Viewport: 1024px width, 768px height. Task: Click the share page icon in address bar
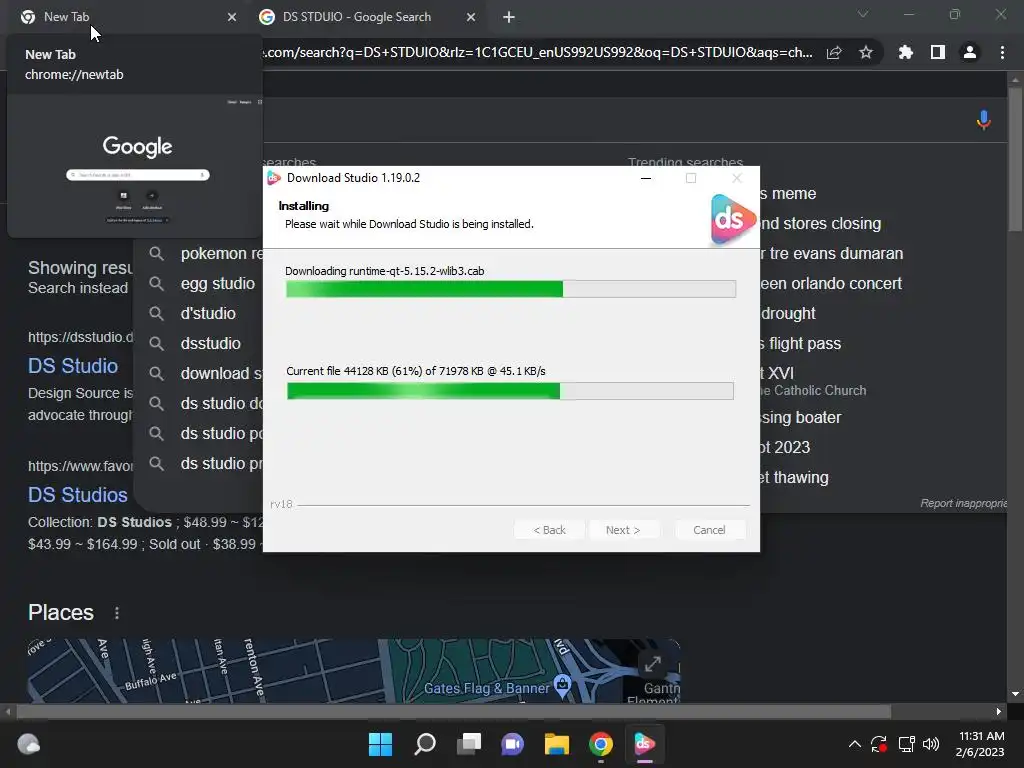pyautogui.click(x=834, y=52)
